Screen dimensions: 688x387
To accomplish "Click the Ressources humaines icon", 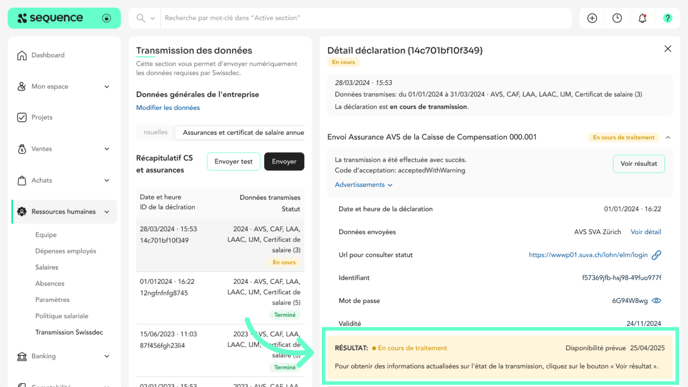I will tap(22, 211).
